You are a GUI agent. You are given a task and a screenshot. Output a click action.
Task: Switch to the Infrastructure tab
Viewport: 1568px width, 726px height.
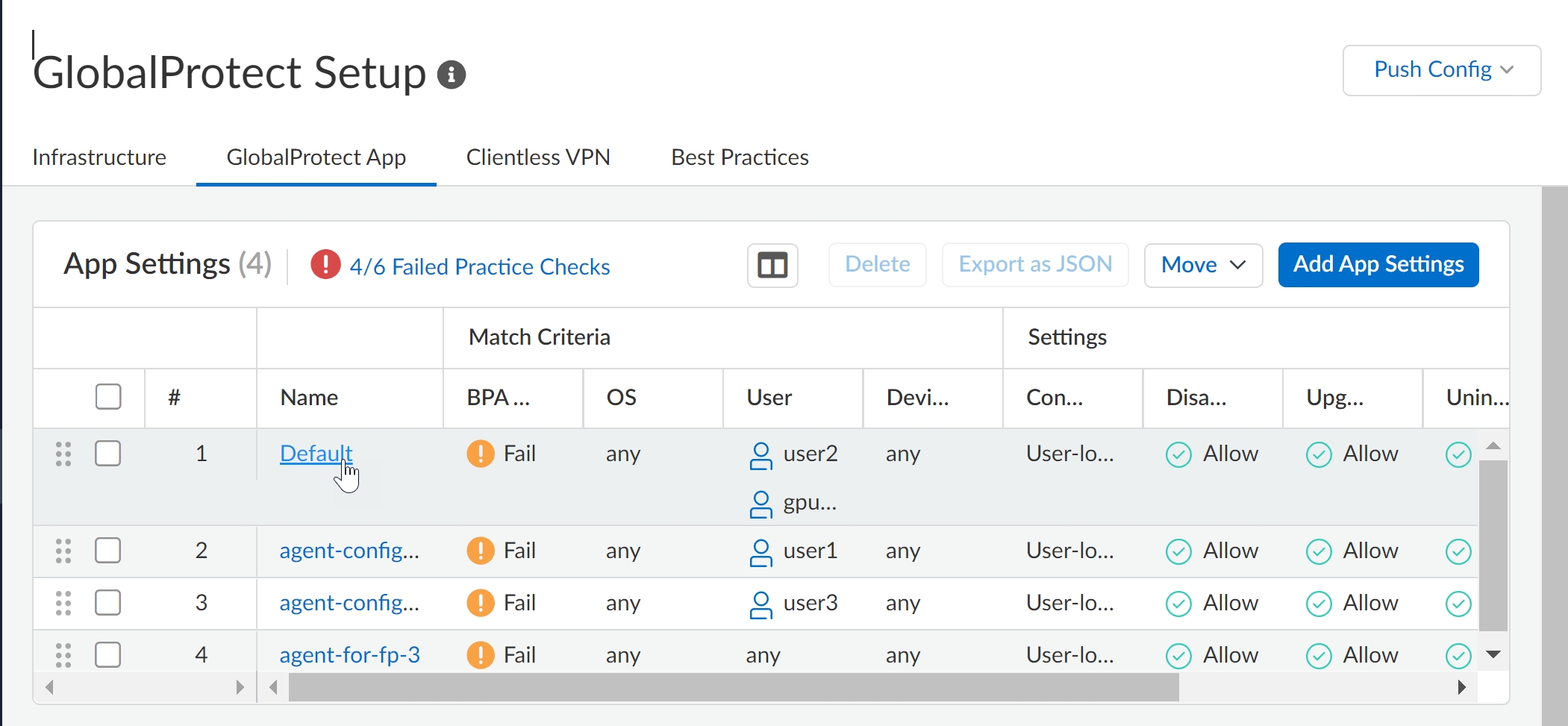click(x=99, y=157)
